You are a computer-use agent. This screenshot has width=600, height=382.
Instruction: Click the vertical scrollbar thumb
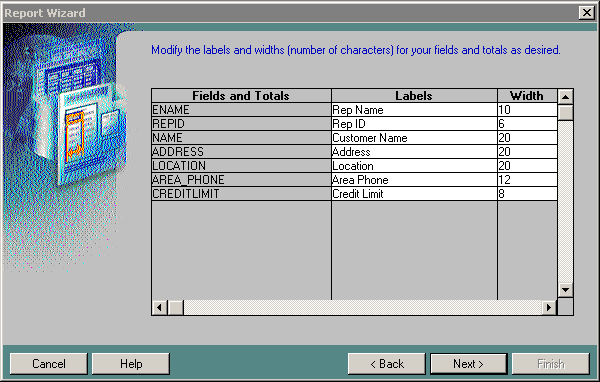click(x=565, y=113)
